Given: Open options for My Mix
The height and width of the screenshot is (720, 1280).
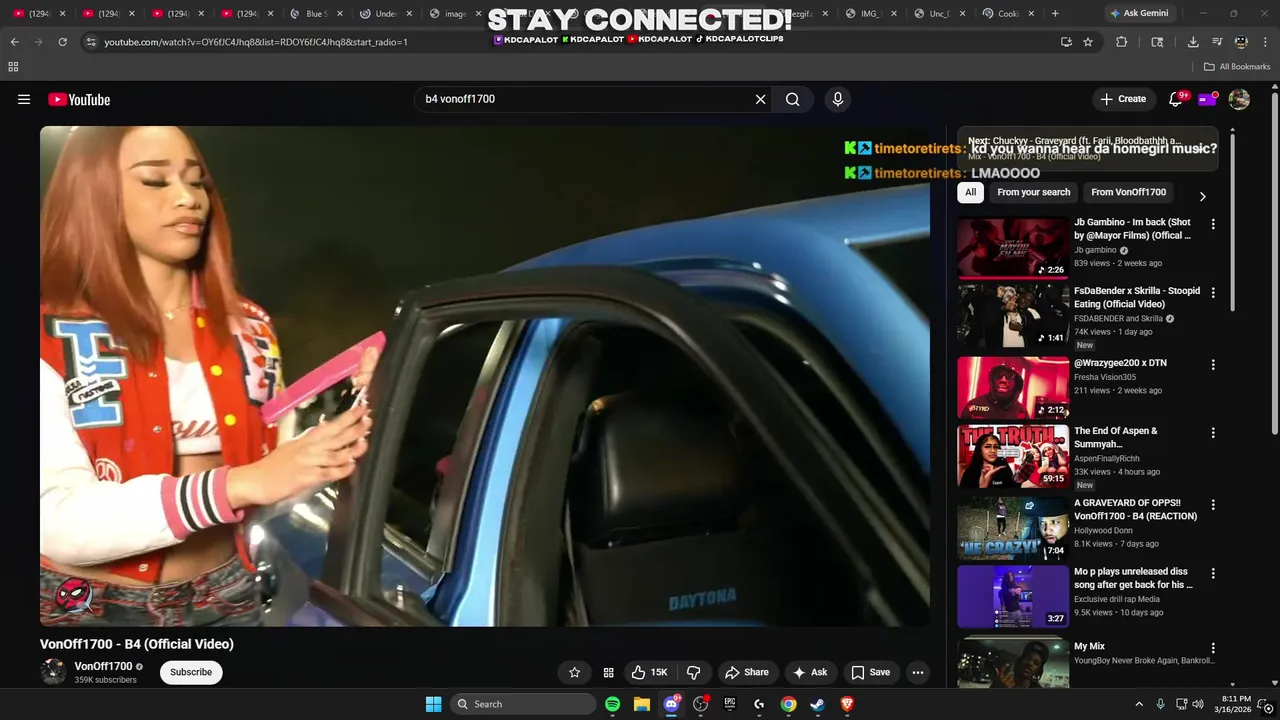Looking at the screenshot, I should click(x=1213, y=648).
